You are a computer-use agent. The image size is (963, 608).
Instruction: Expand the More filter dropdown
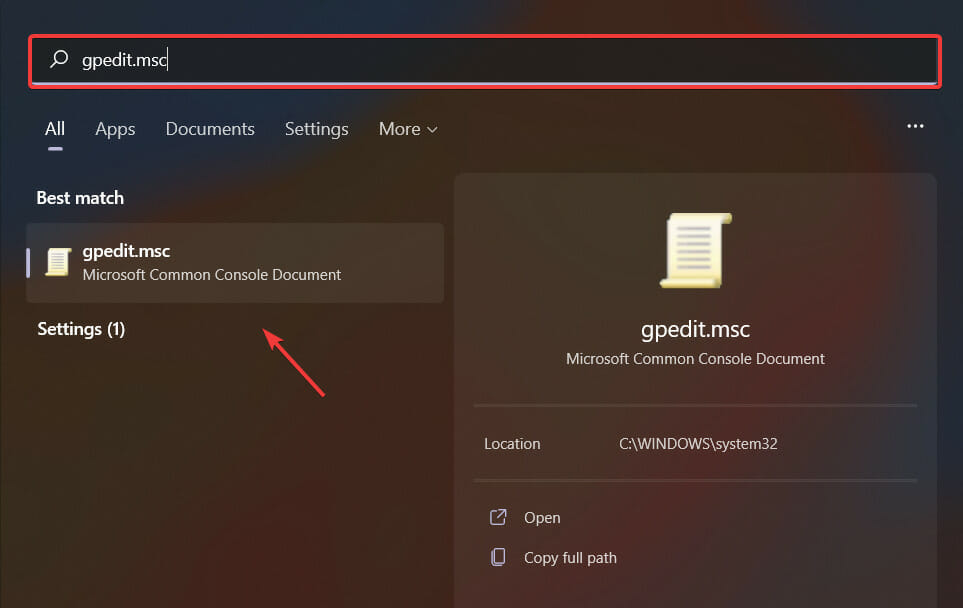coord(407,129)
